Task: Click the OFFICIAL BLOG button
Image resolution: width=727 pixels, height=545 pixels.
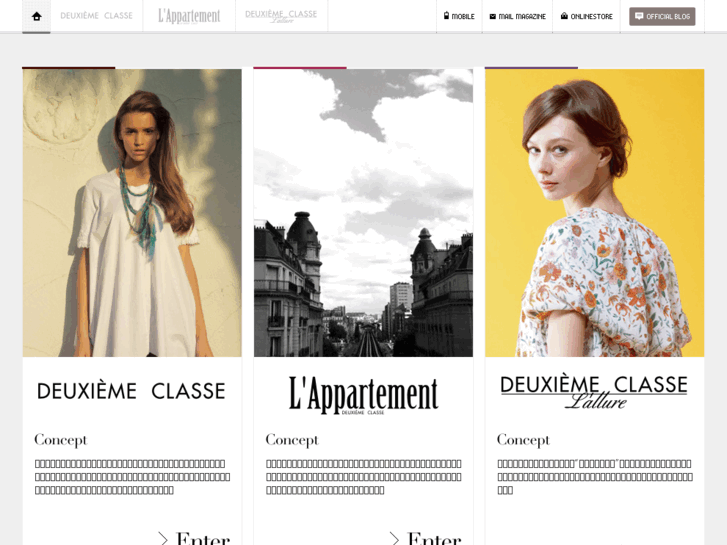Action: 662,16
